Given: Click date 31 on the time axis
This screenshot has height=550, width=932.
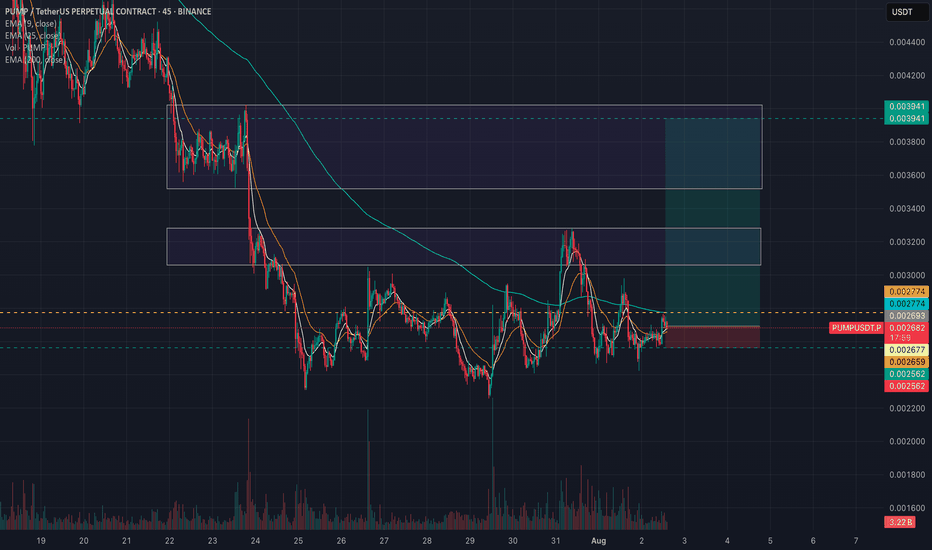Looking at the screenshot, I should click(555, 540).
